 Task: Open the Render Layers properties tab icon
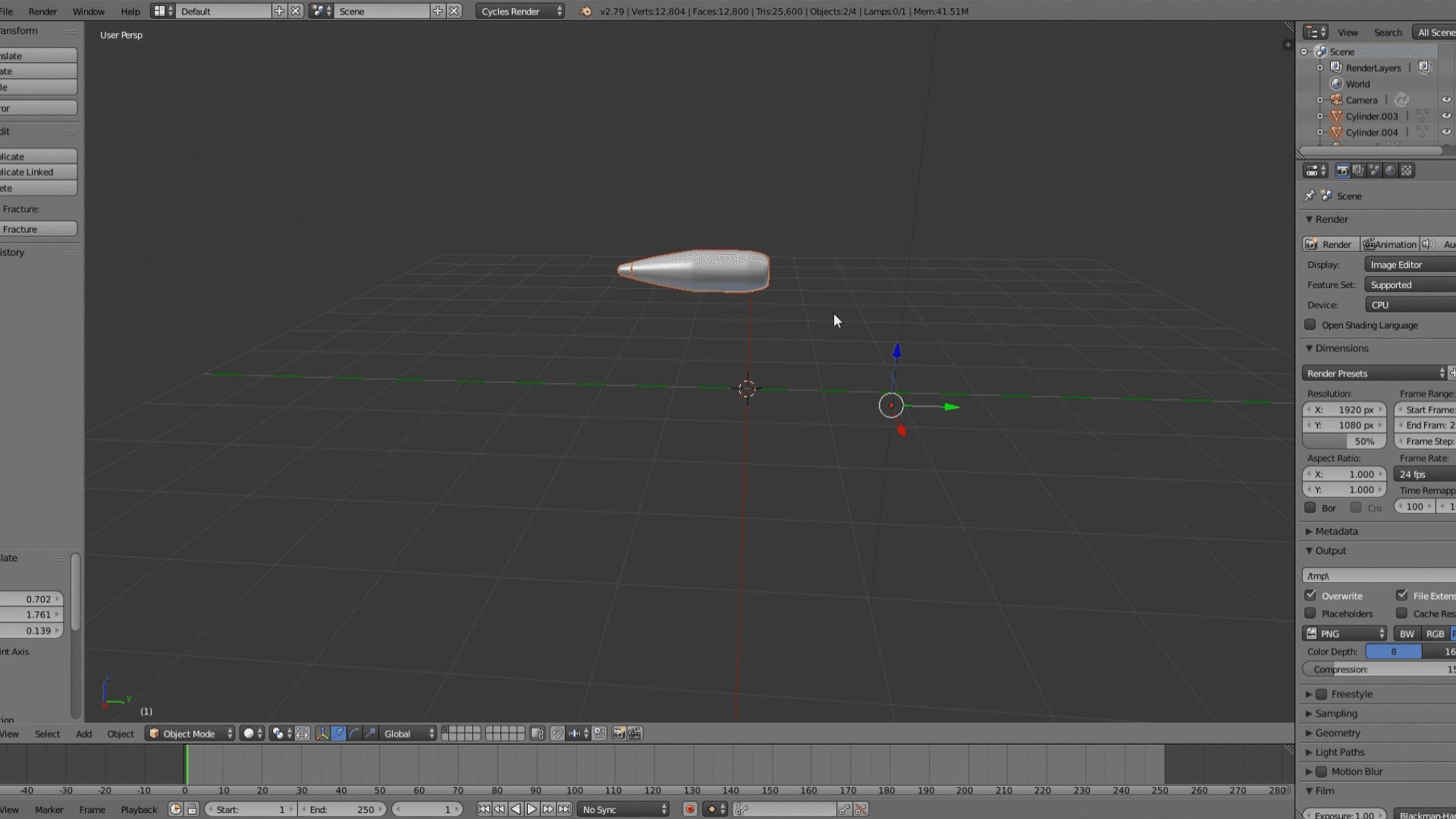click(1358, 171)
